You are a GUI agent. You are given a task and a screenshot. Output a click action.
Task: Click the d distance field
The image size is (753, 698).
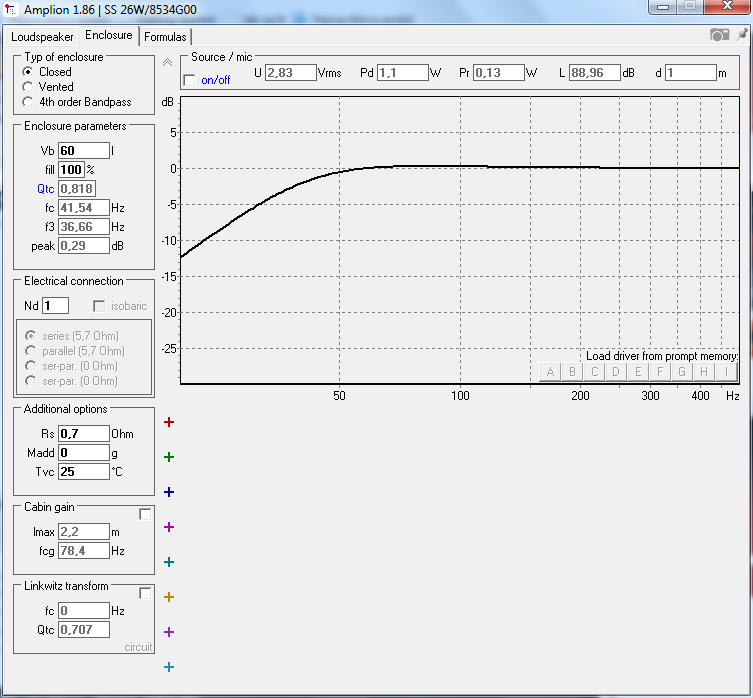coord(691,73)
